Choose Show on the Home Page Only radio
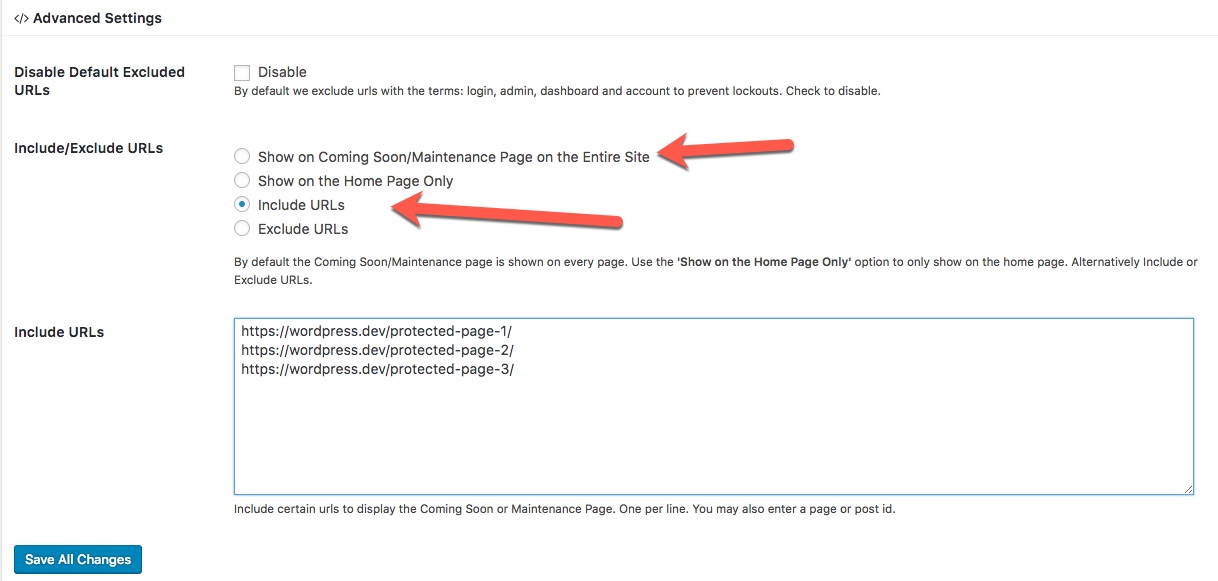The image size is (1218, 581). point(242,181)
